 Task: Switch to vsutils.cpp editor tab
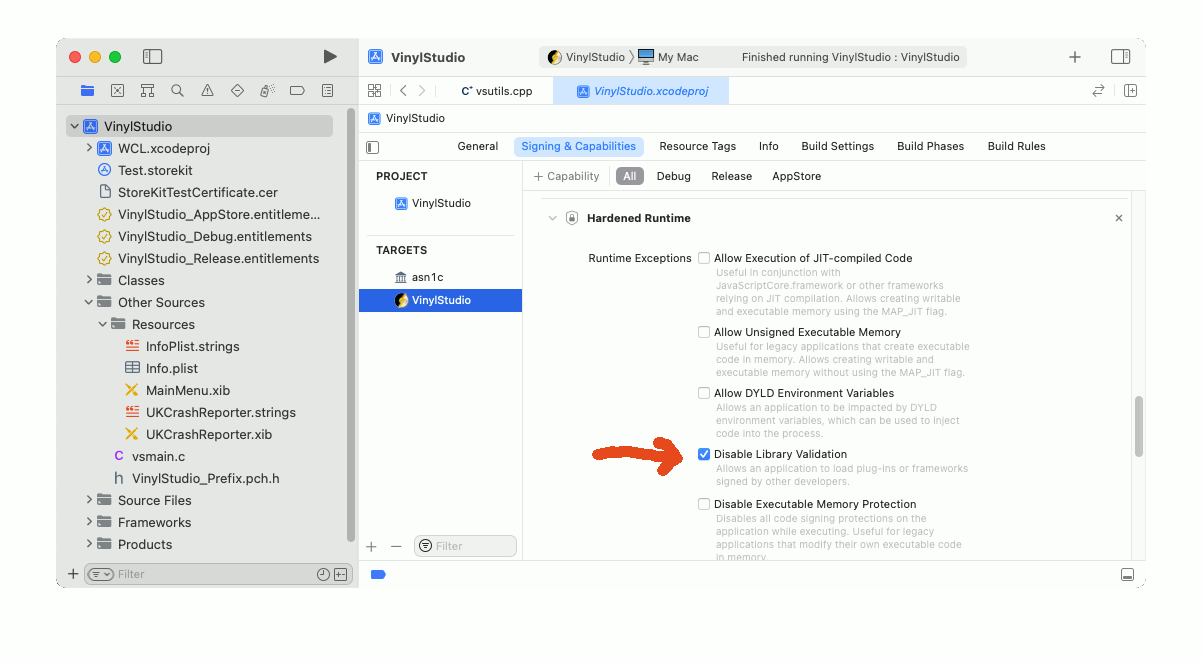pyautogui.click(x=497, y=90)
